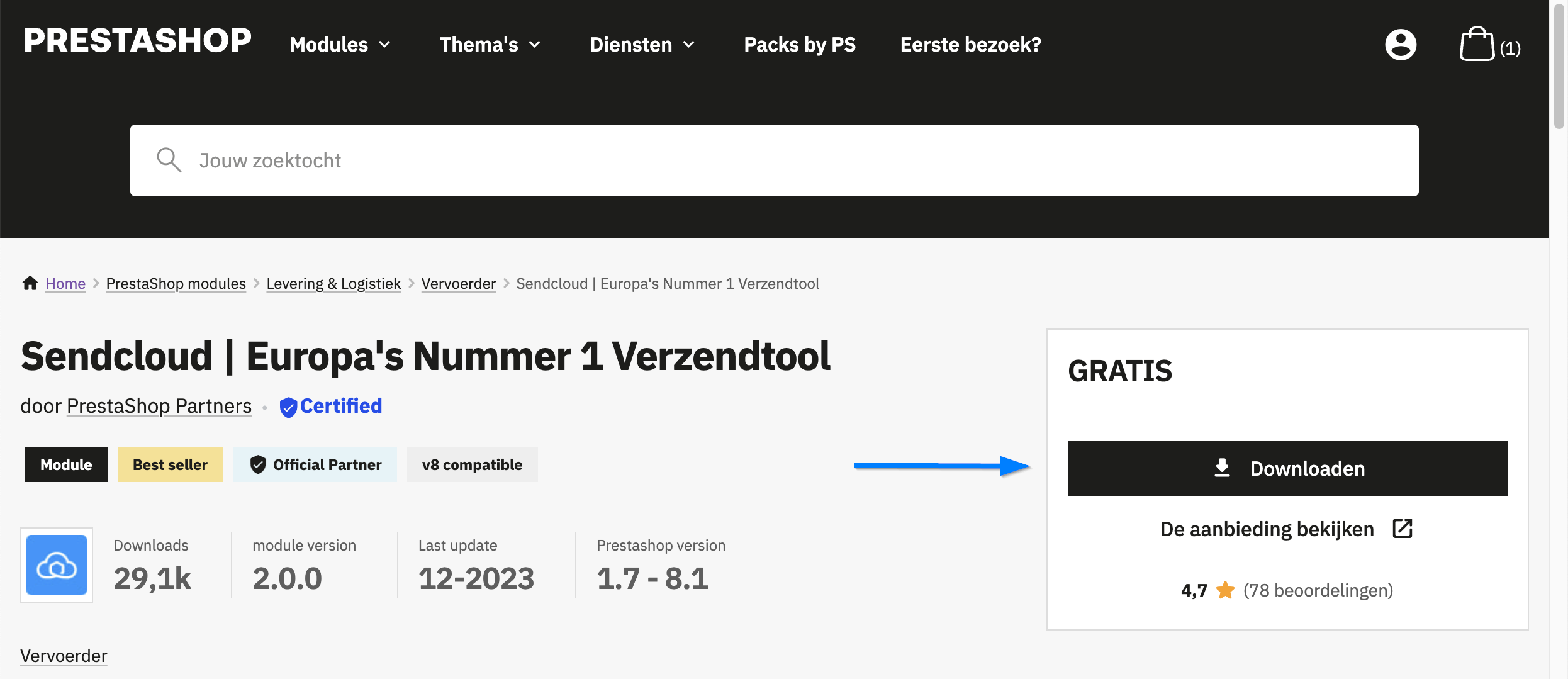
Task: Open the Eerste bezoek? menu item
Action: click(x=971, y=45)
